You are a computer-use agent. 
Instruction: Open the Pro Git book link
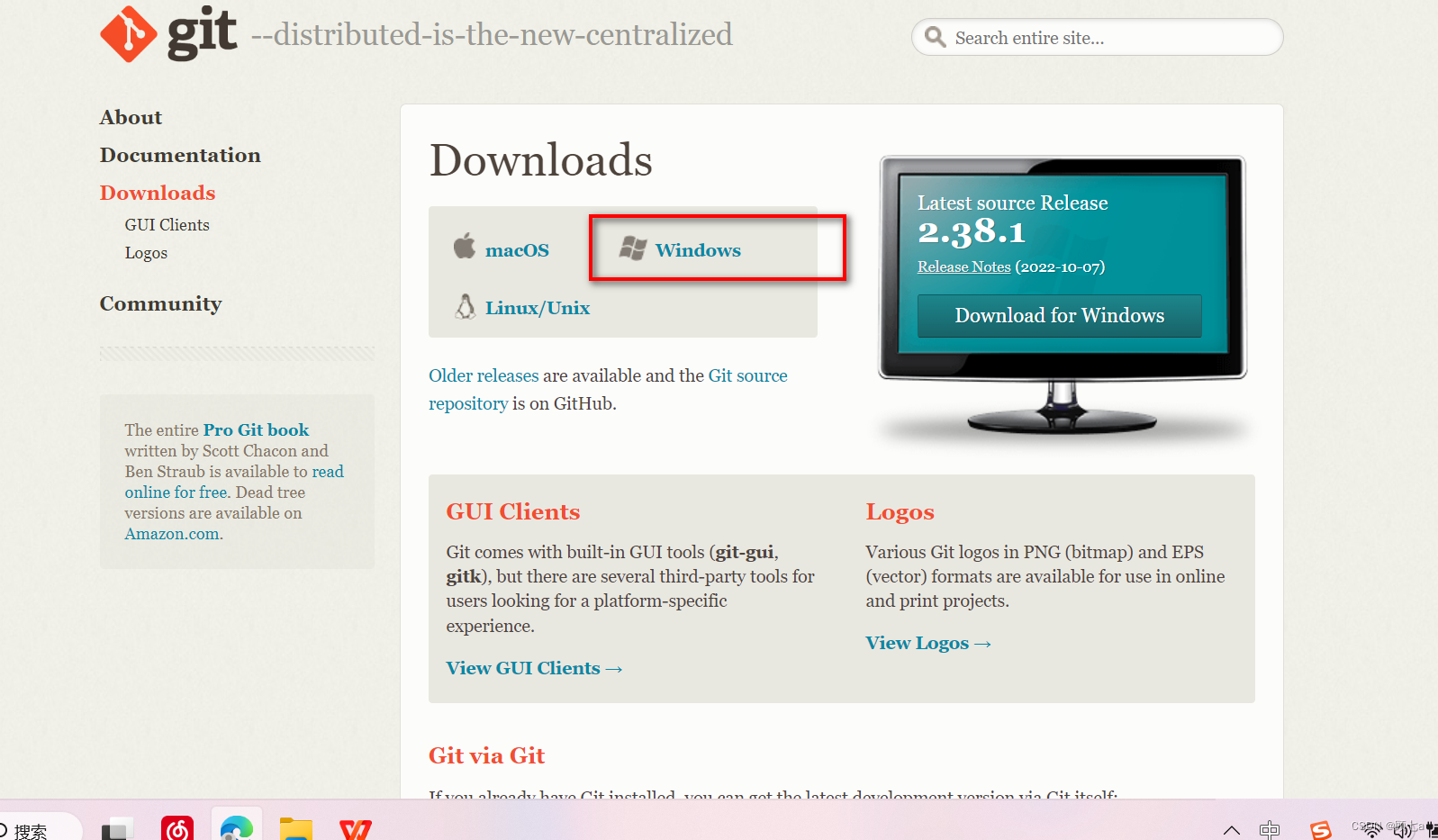click(256, 429)
